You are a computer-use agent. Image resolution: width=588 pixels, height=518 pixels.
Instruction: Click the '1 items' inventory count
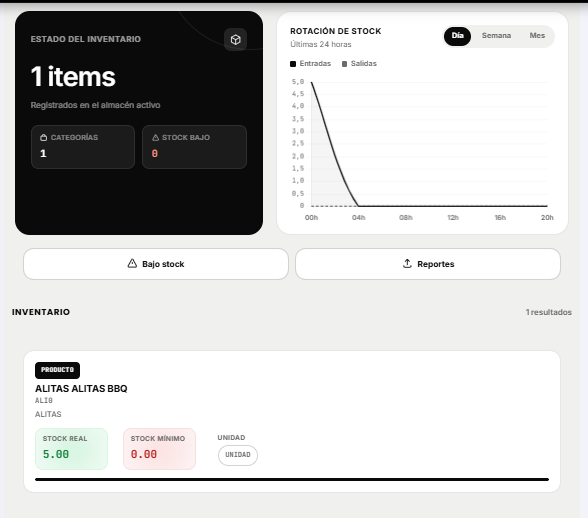73,77
